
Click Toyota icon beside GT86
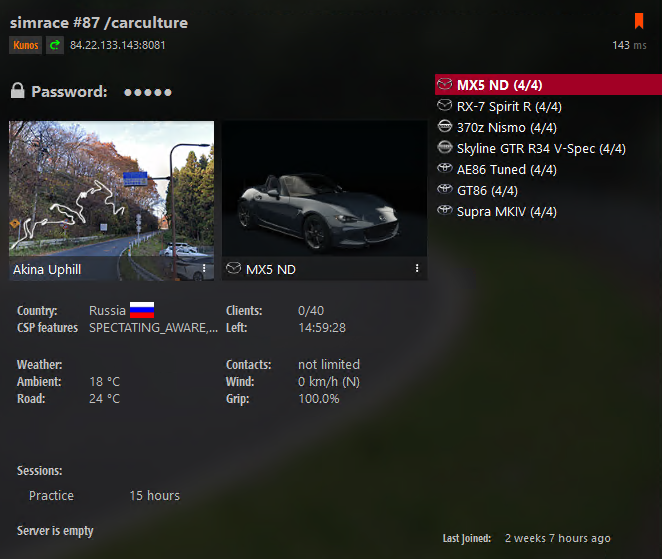[x=445, y=189]
